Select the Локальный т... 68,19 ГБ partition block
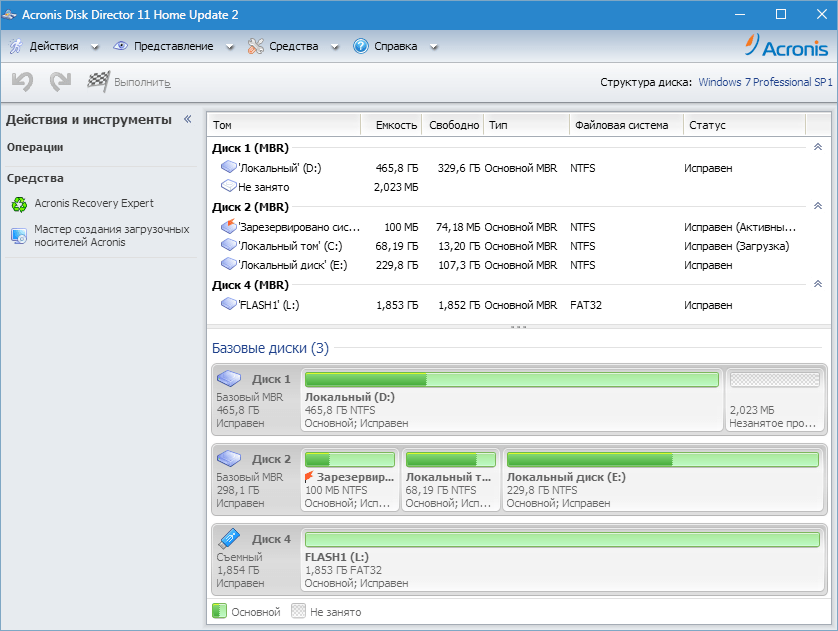The width and height of the screenshot is (838, 631). 451,480
